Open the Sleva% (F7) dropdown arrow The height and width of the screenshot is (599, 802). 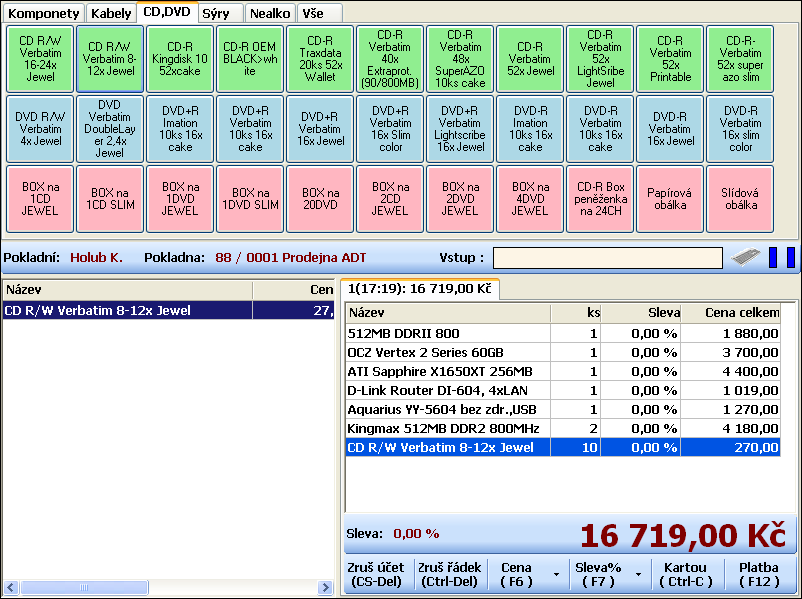pyautogui.click(x=638, y=574)
